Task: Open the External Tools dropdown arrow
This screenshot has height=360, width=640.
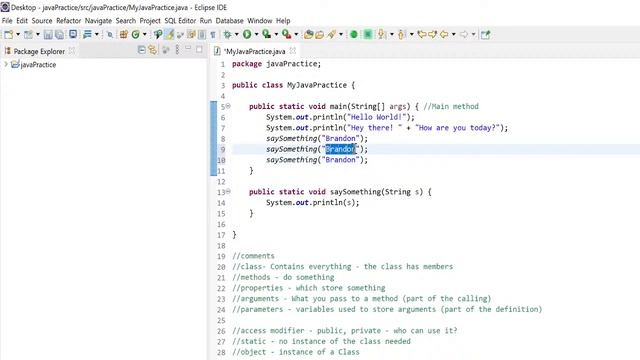Action: click(x=296, y=35)
